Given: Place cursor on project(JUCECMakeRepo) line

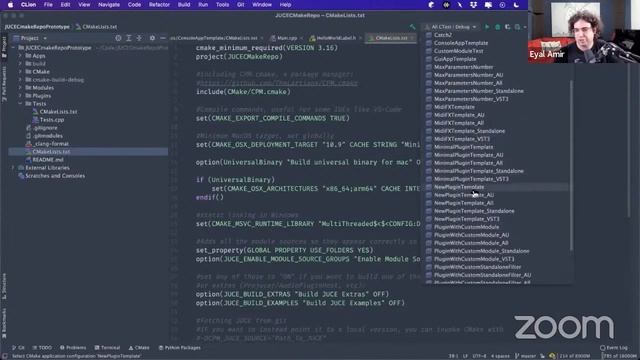Looking at the screenshot, I should tap(239, 57).
